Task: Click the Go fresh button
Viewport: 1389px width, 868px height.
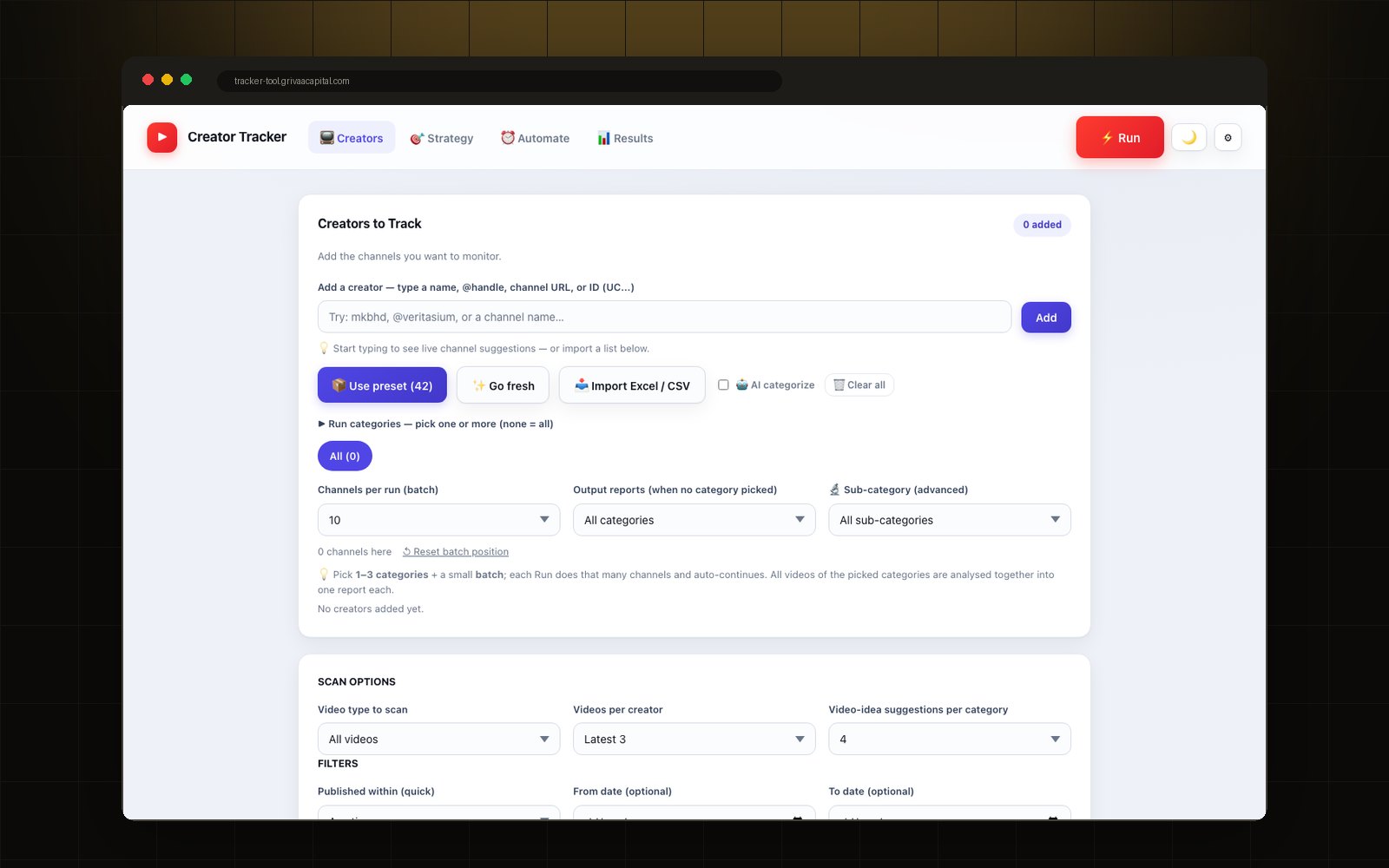Action: click(504, 385)
